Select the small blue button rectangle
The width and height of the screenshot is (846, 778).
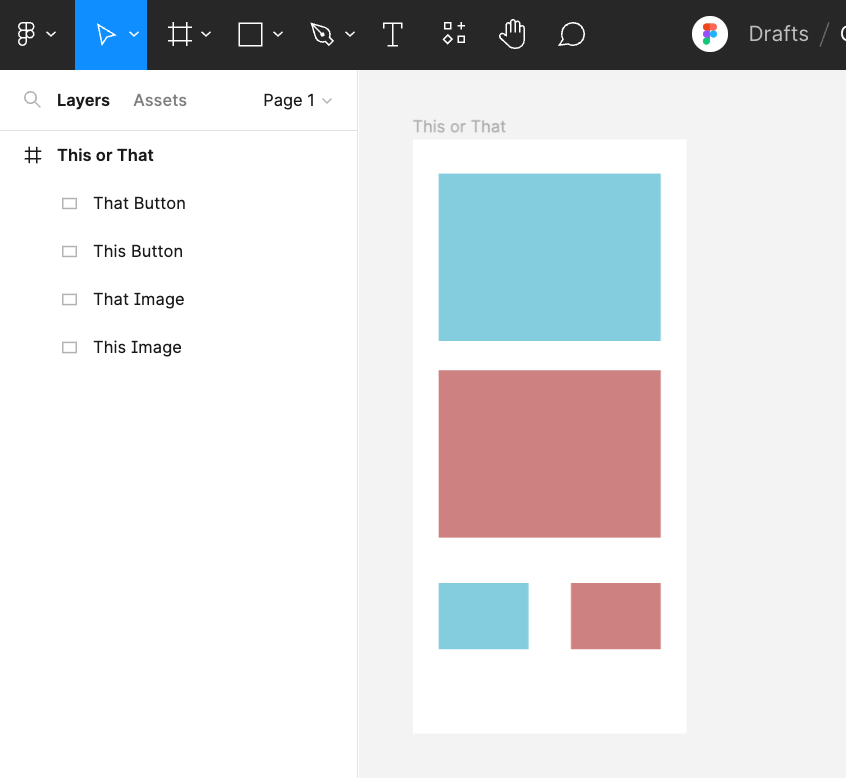483,616
